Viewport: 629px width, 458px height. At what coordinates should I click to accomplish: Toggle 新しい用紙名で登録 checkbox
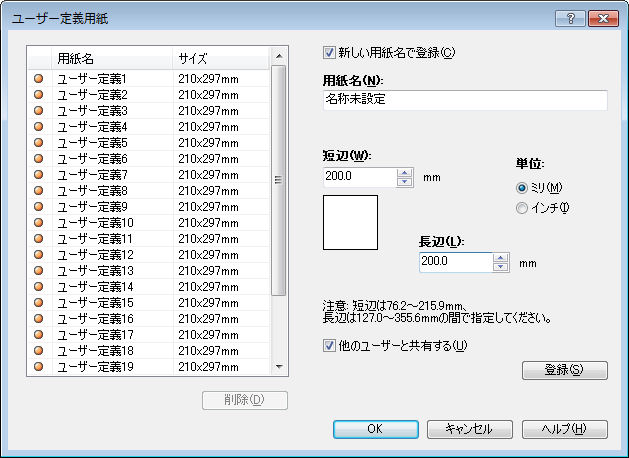point(330,53)
